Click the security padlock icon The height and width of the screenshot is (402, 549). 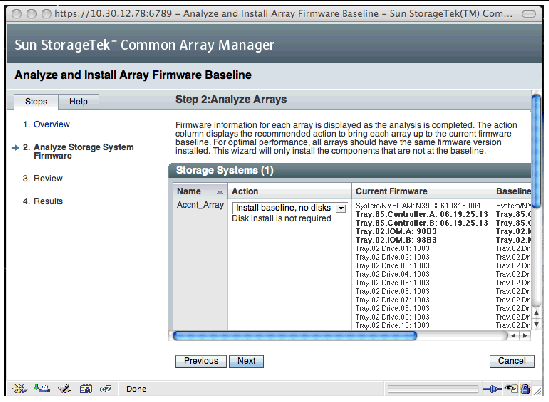tap(525, 389)
